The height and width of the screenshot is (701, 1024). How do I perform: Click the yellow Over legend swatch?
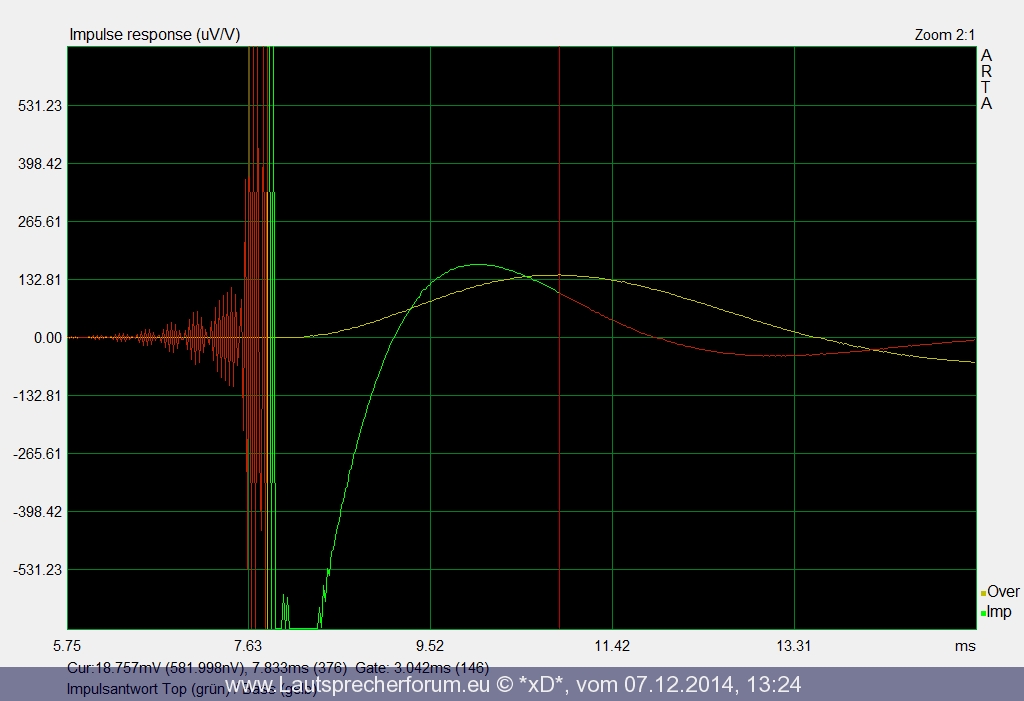983,594
